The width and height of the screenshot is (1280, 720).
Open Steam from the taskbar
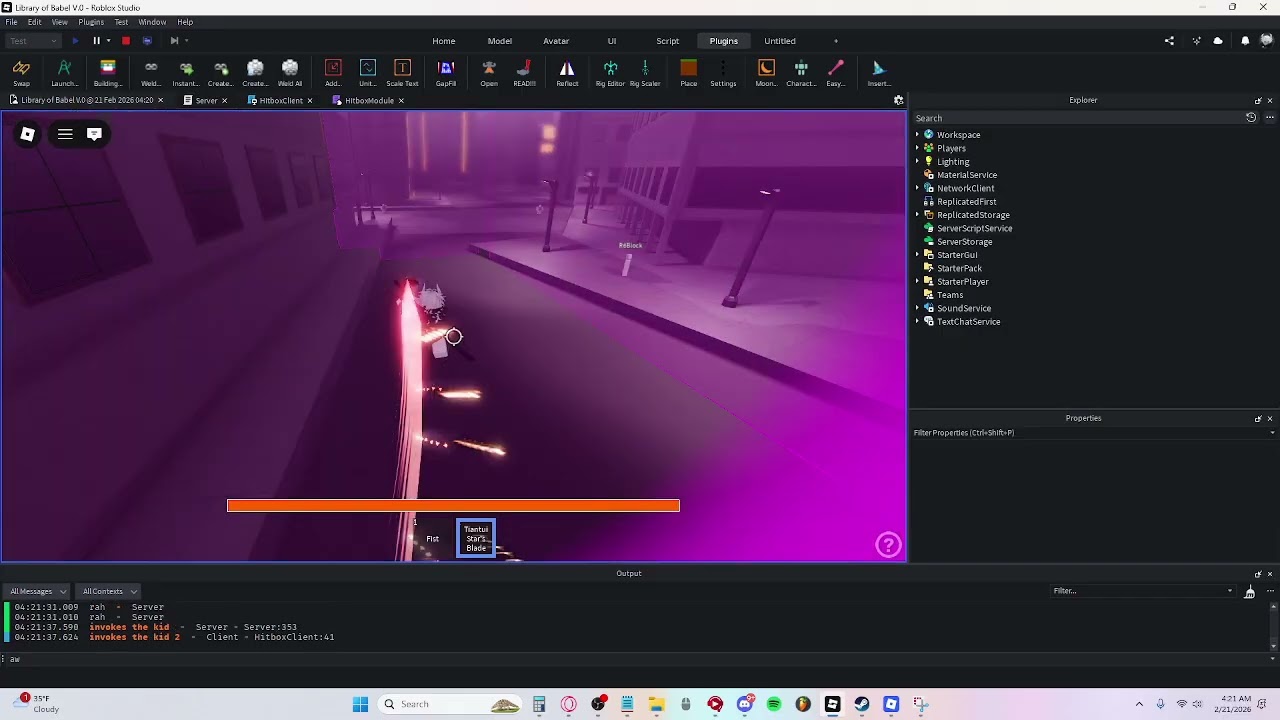click(862, 704)
